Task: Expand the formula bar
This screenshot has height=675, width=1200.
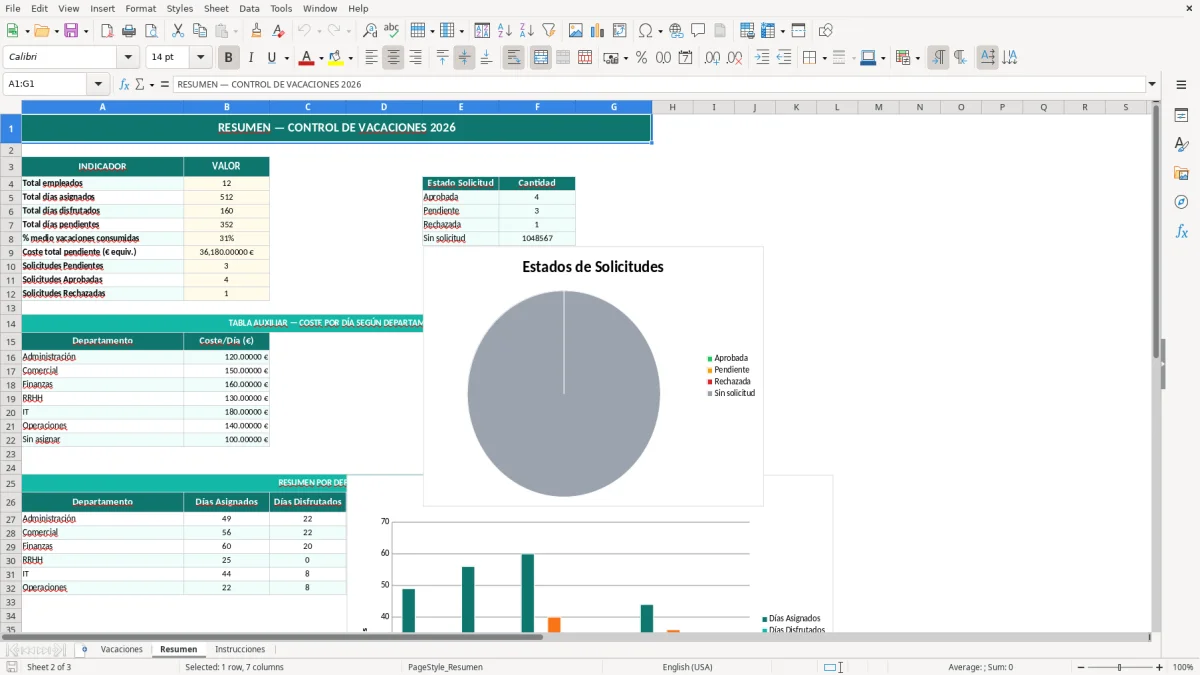Action: [1152, 84]
